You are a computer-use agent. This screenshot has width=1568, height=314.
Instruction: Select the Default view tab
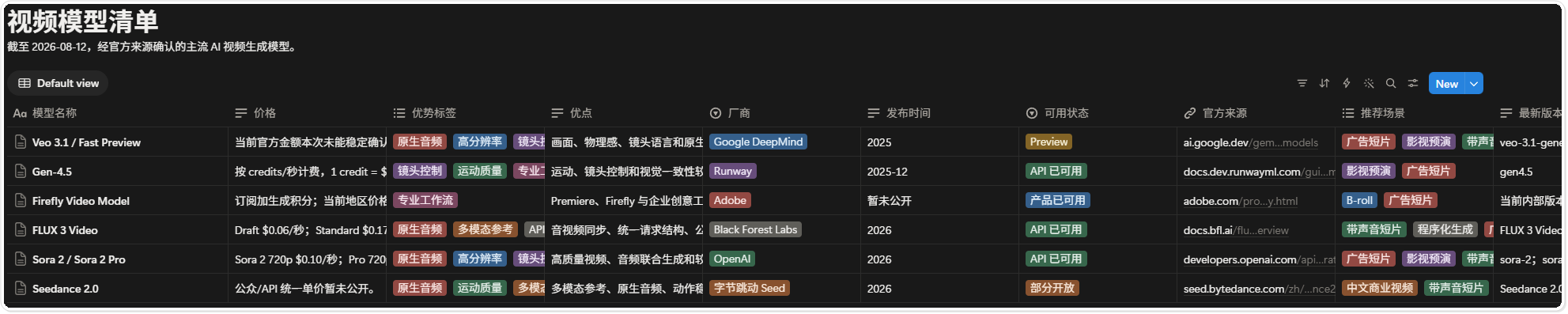59,83
